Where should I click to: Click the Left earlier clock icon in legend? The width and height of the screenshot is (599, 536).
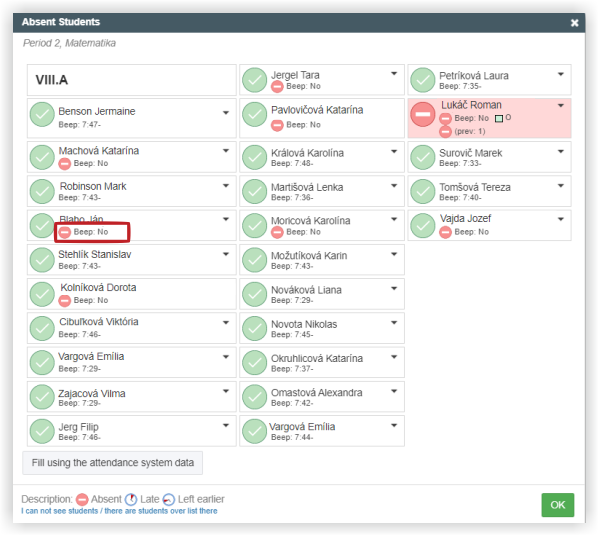pyautogui.click(x=168, y=499)
